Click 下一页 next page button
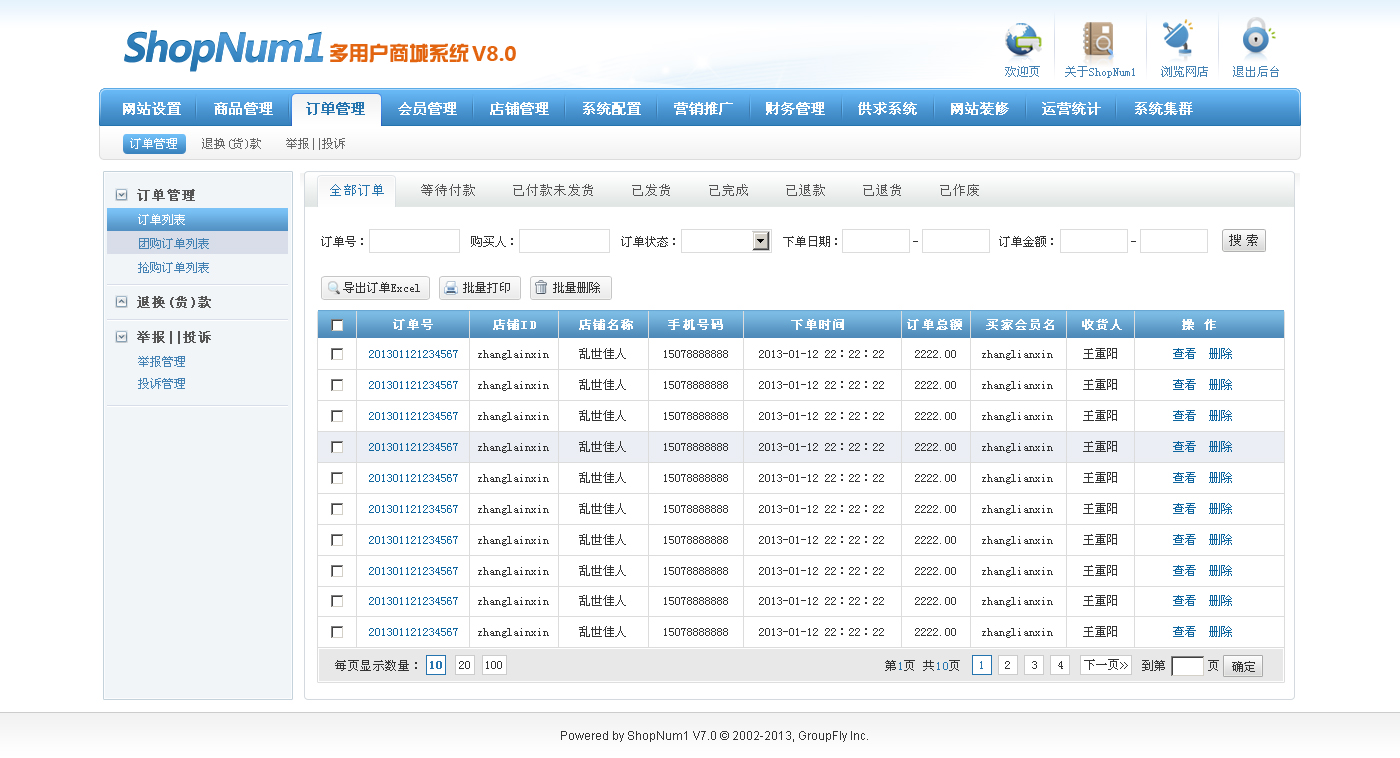This screenshot has height=758, width=1400. 1106,665
